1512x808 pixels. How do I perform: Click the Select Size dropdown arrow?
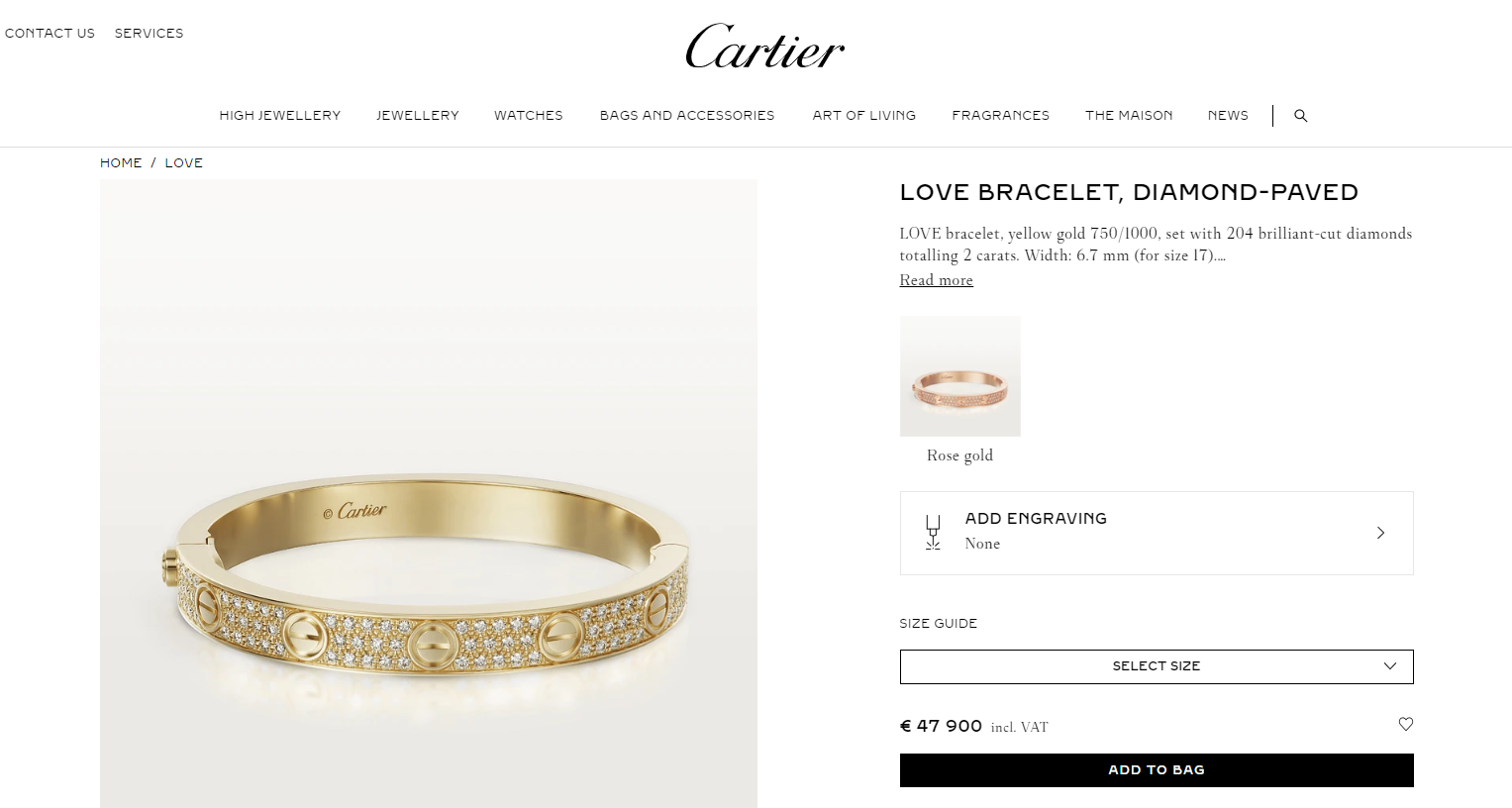1390,666
